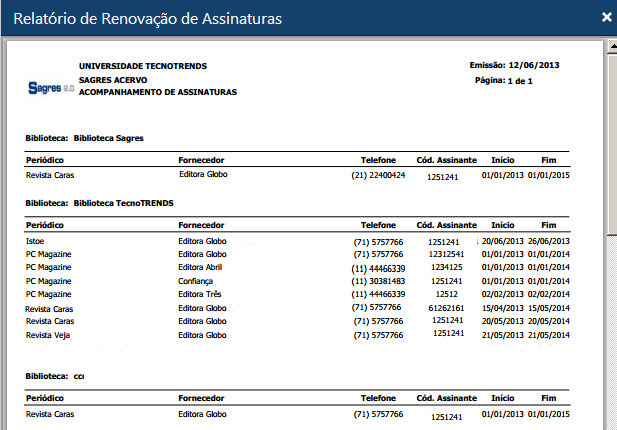Close the Relatório de Renovação de Assinaturas dialog
617x430 pixels.
(606, 17)
